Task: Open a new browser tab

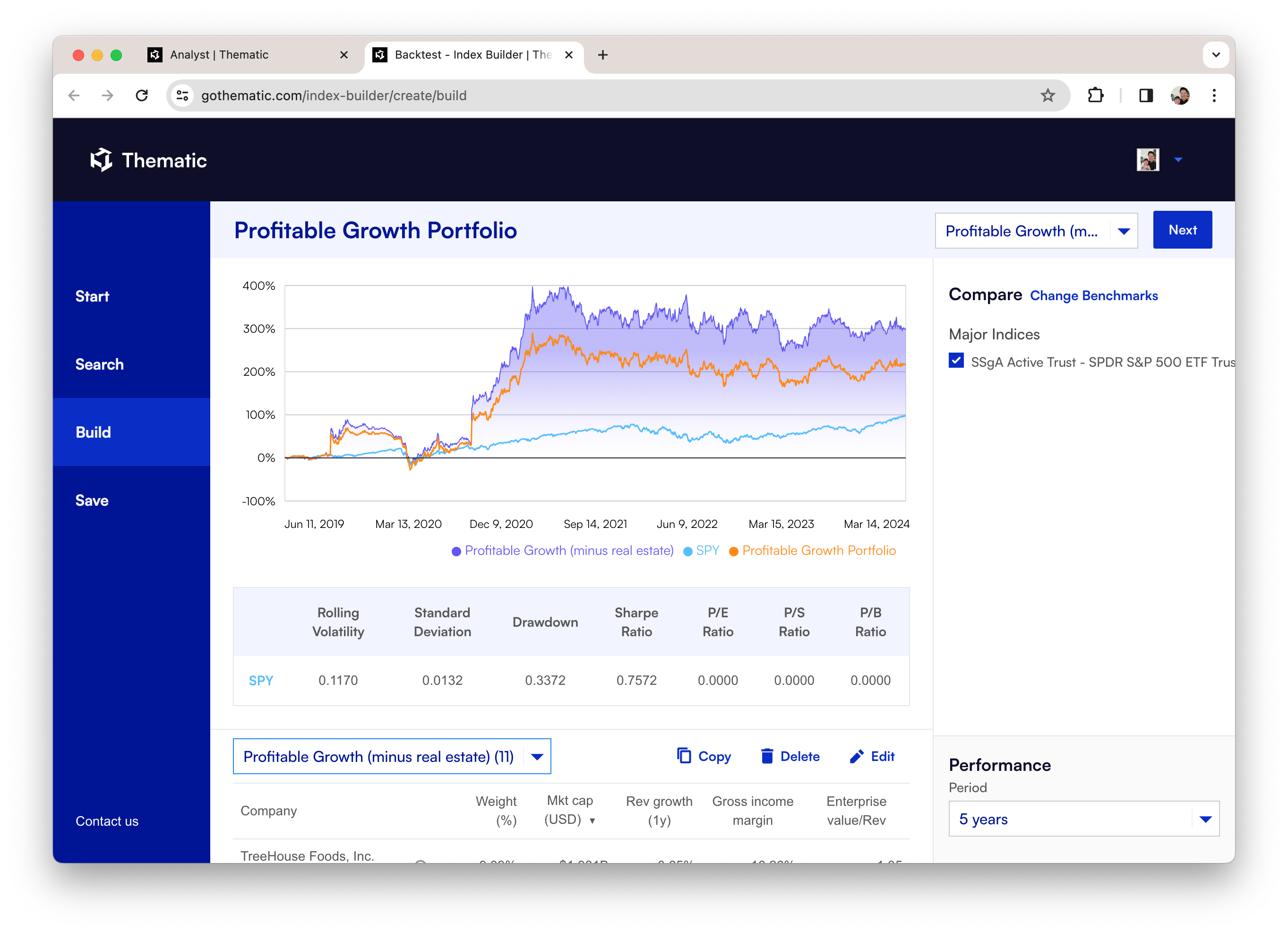Action: 602,54
